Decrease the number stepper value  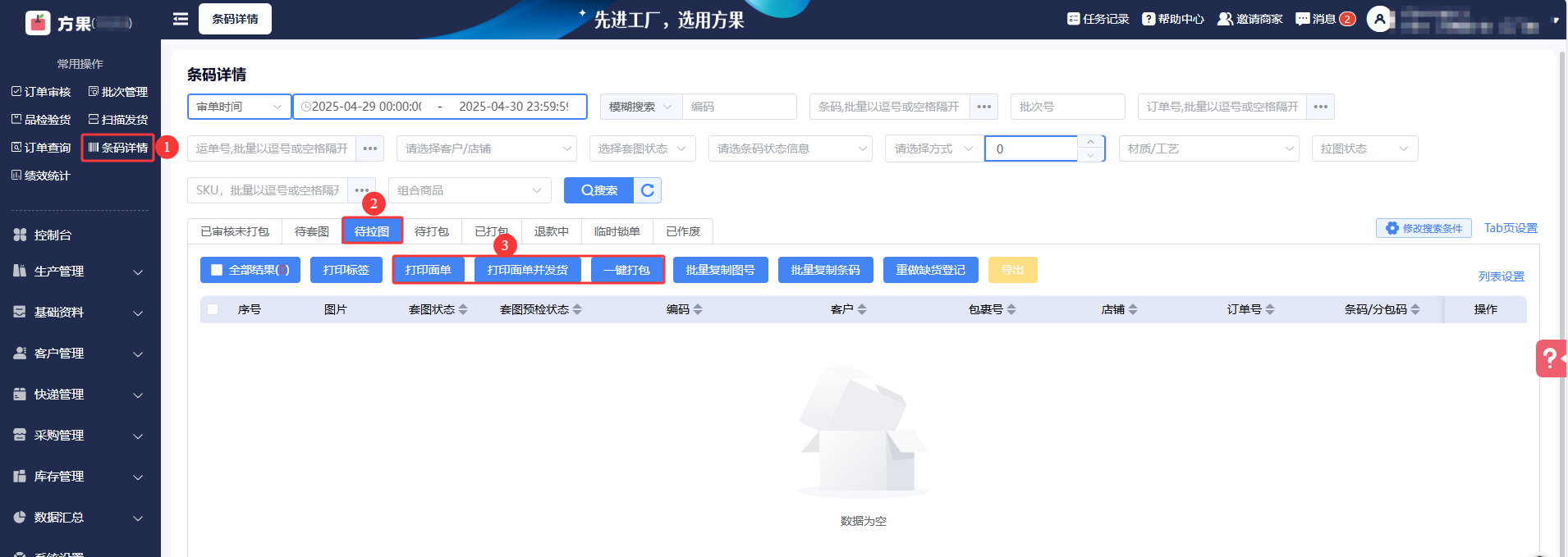point(1090,155)
